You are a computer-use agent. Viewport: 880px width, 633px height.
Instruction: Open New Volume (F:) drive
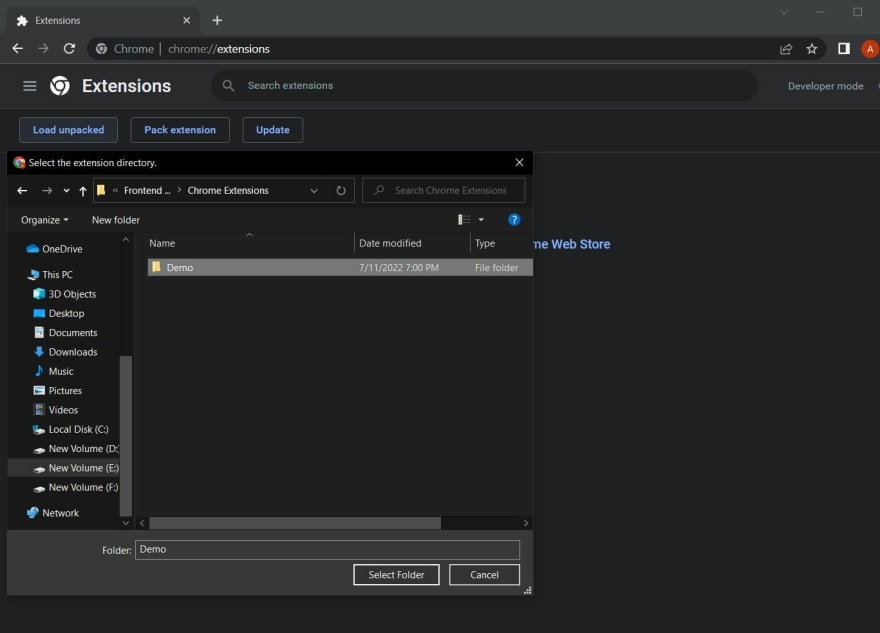click(x=83, y=488)
